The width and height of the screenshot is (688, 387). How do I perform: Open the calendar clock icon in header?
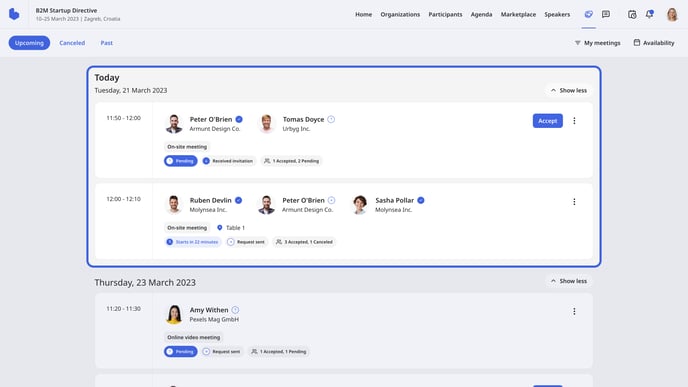pos(632,14)
